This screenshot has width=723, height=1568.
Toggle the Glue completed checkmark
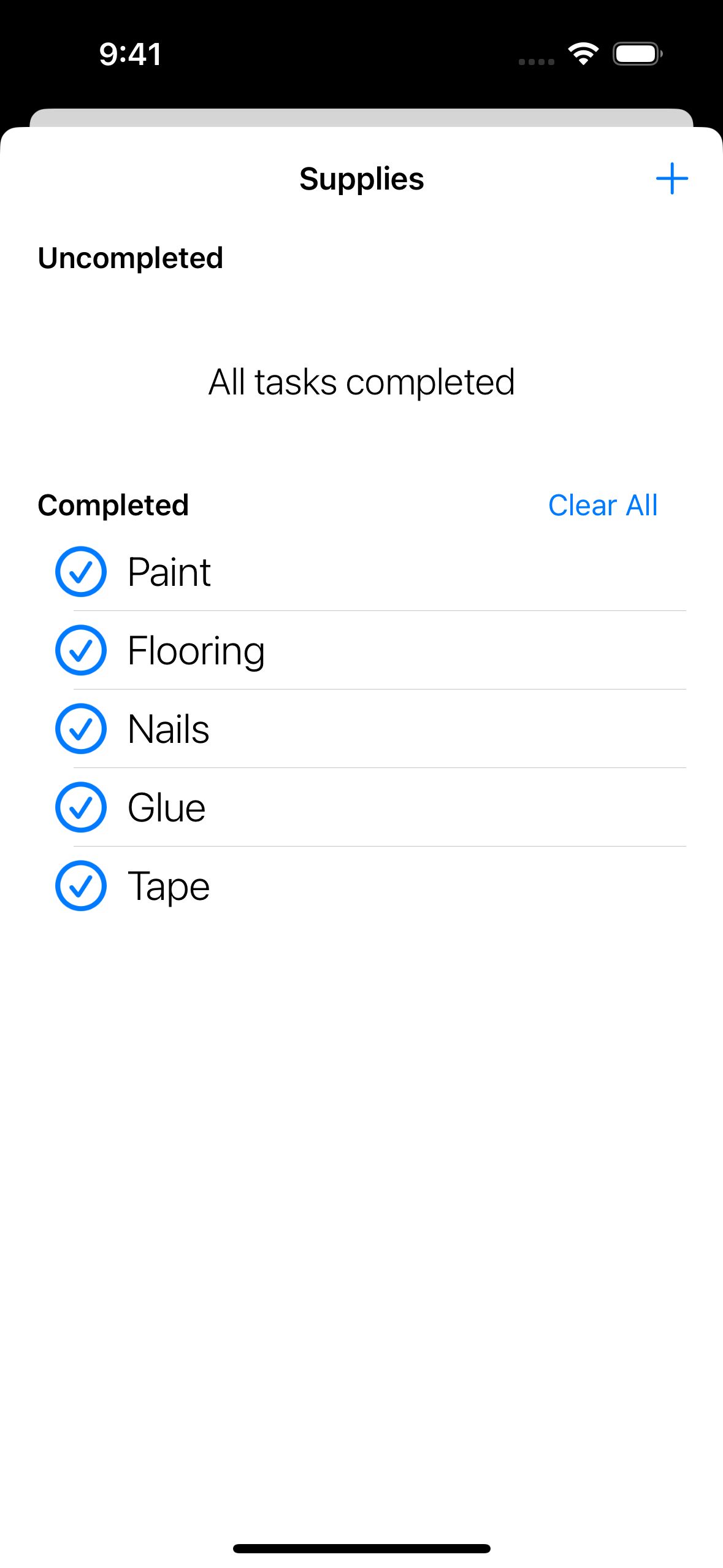81,807
